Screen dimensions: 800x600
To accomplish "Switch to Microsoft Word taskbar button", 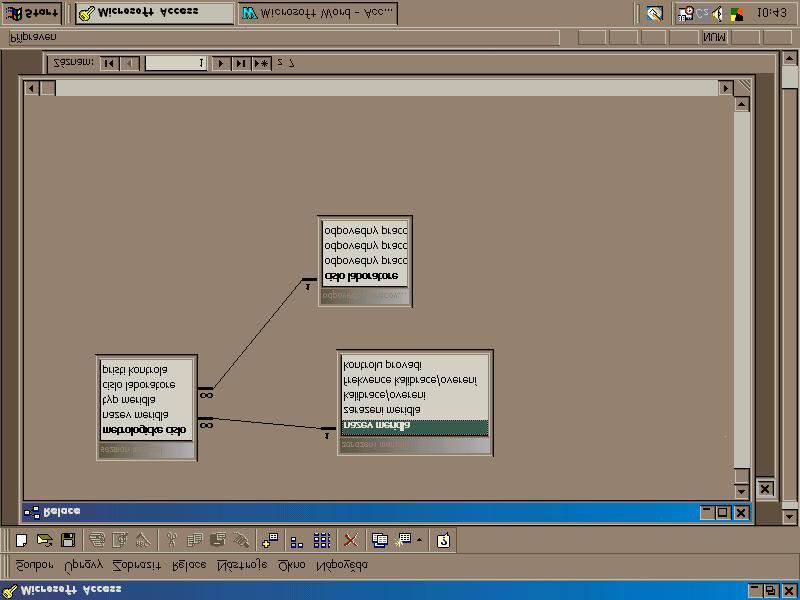I will click(317, 14).
